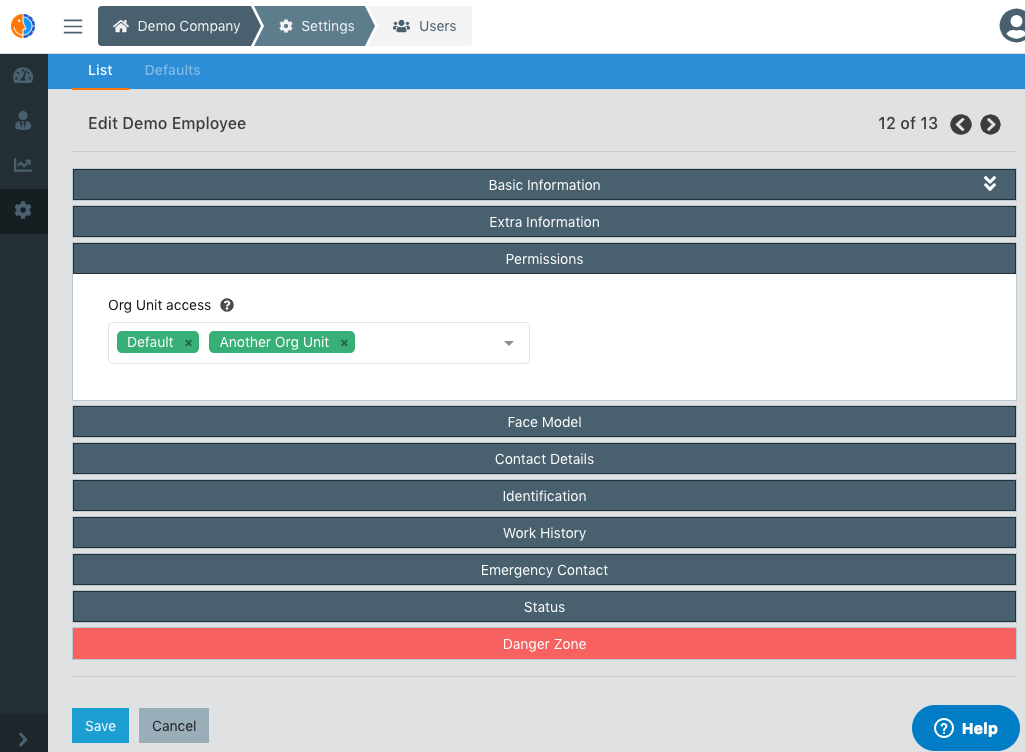Switch to the List tab

100,71
